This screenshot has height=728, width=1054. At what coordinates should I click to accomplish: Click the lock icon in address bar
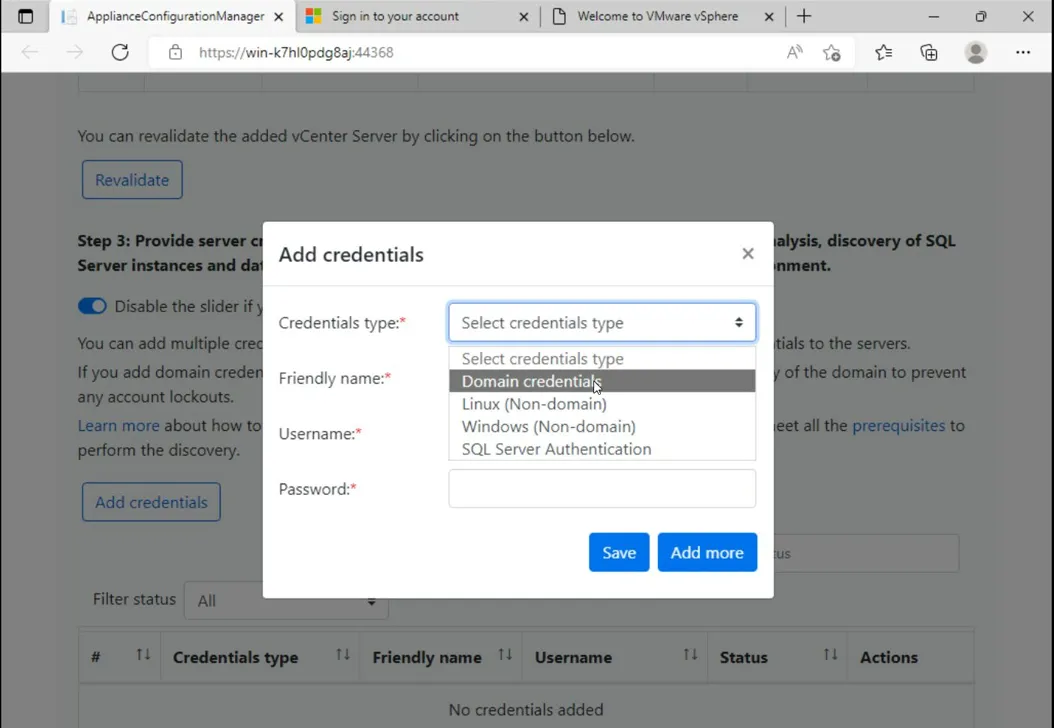tap(175, 52)
